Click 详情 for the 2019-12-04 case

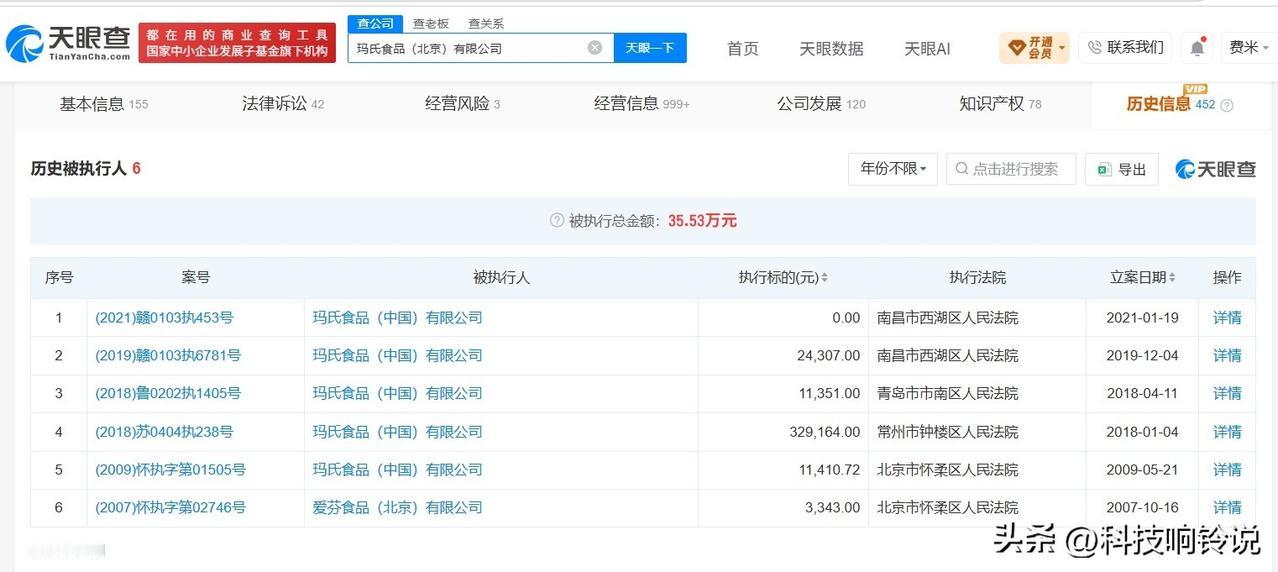[1227, 356]
